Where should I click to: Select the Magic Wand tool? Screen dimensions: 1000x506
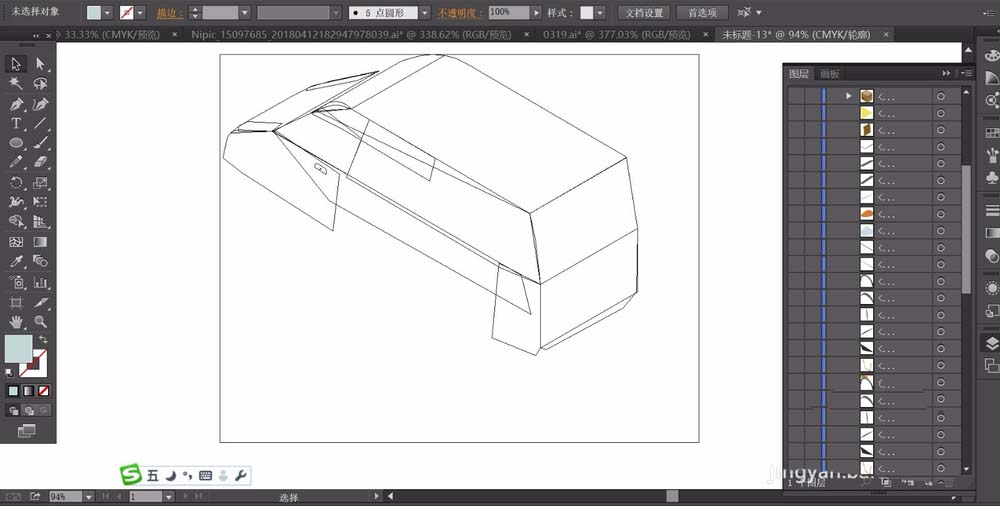[x=16, y=84]
